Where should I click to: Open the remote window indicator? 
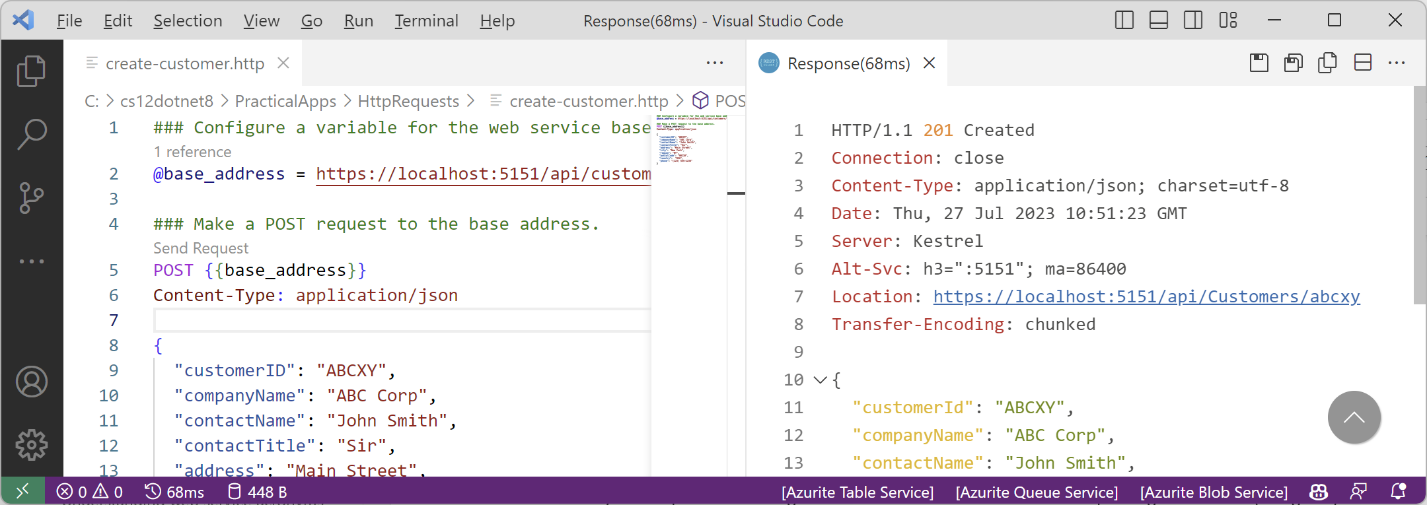pos(22,491)
